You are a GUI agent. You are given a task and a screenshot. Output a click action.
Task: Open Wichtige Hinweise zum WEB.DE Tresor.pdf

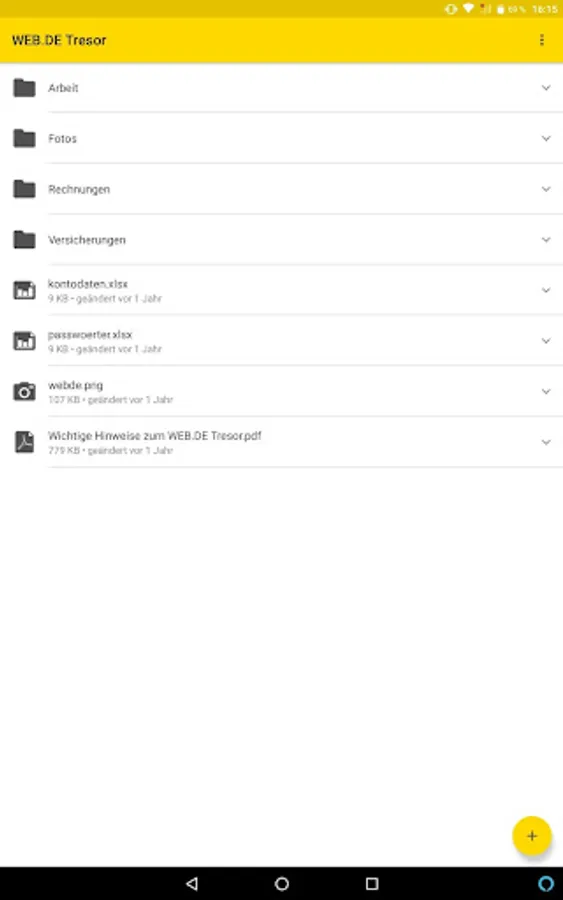coord(281,442)
